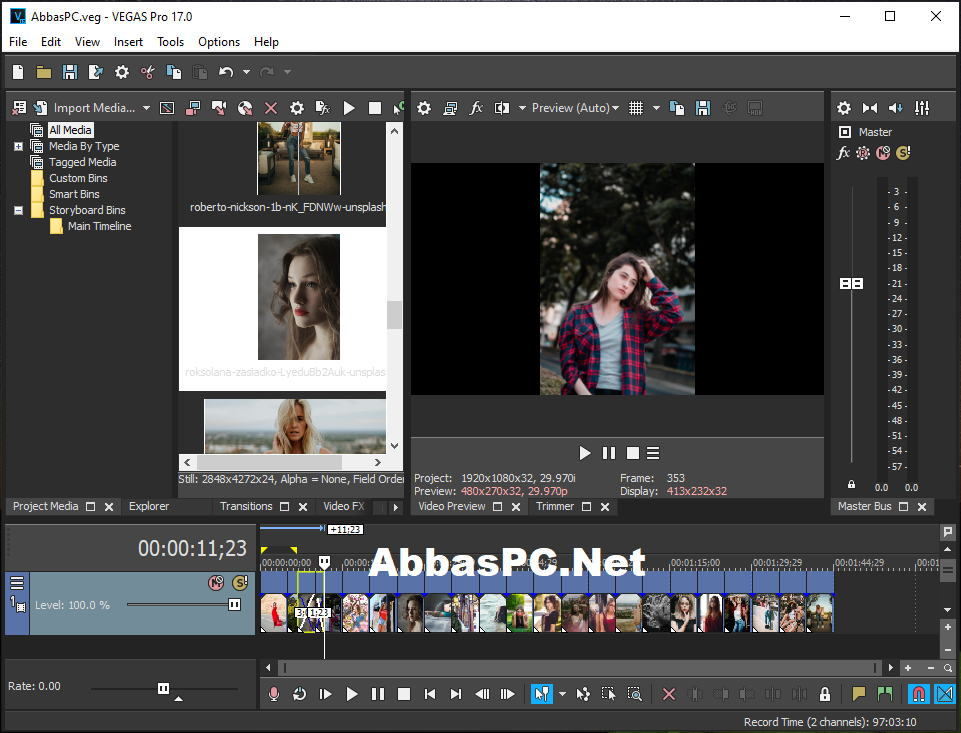Switch to the Trimmer tab

555,506
